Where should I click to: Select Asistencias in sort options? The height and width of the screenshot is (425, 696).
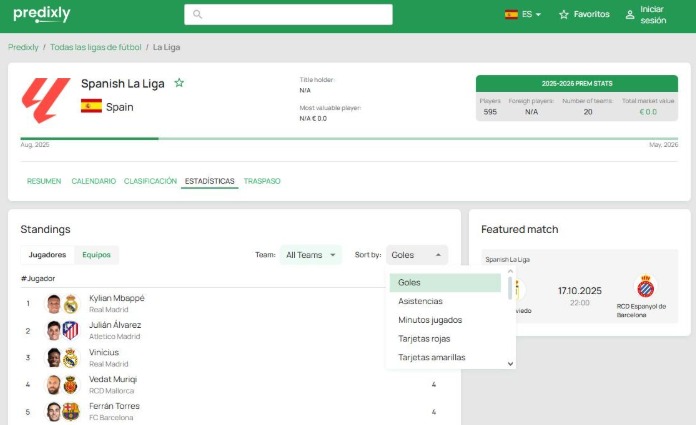(x=420, y=301)
